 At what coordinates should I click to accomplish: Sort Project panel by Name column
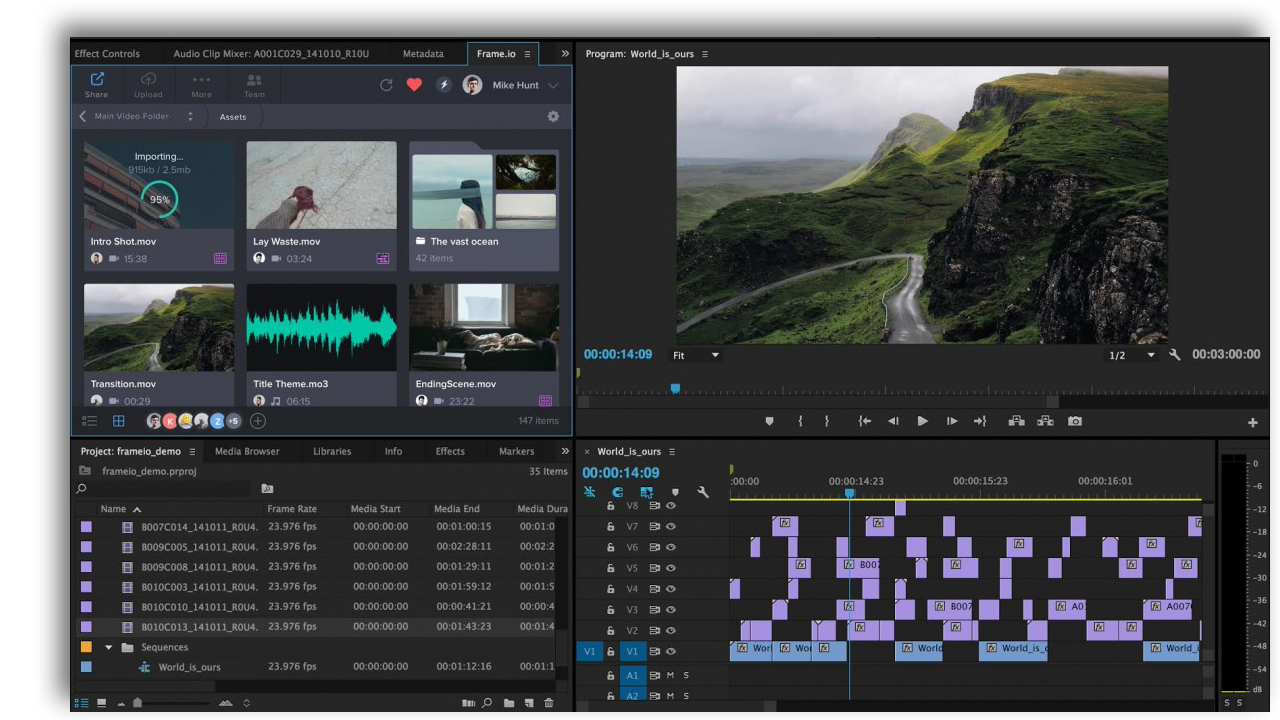click(x=121, y=509)
